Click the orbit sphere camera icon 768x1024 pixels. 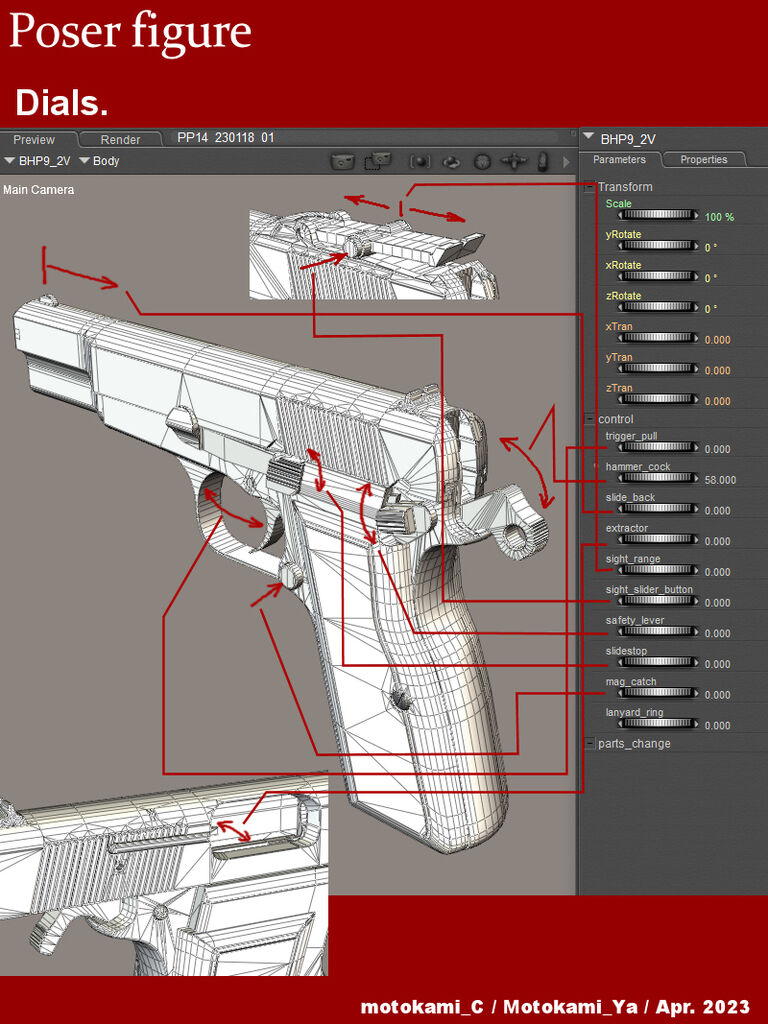tap(451, 161)
